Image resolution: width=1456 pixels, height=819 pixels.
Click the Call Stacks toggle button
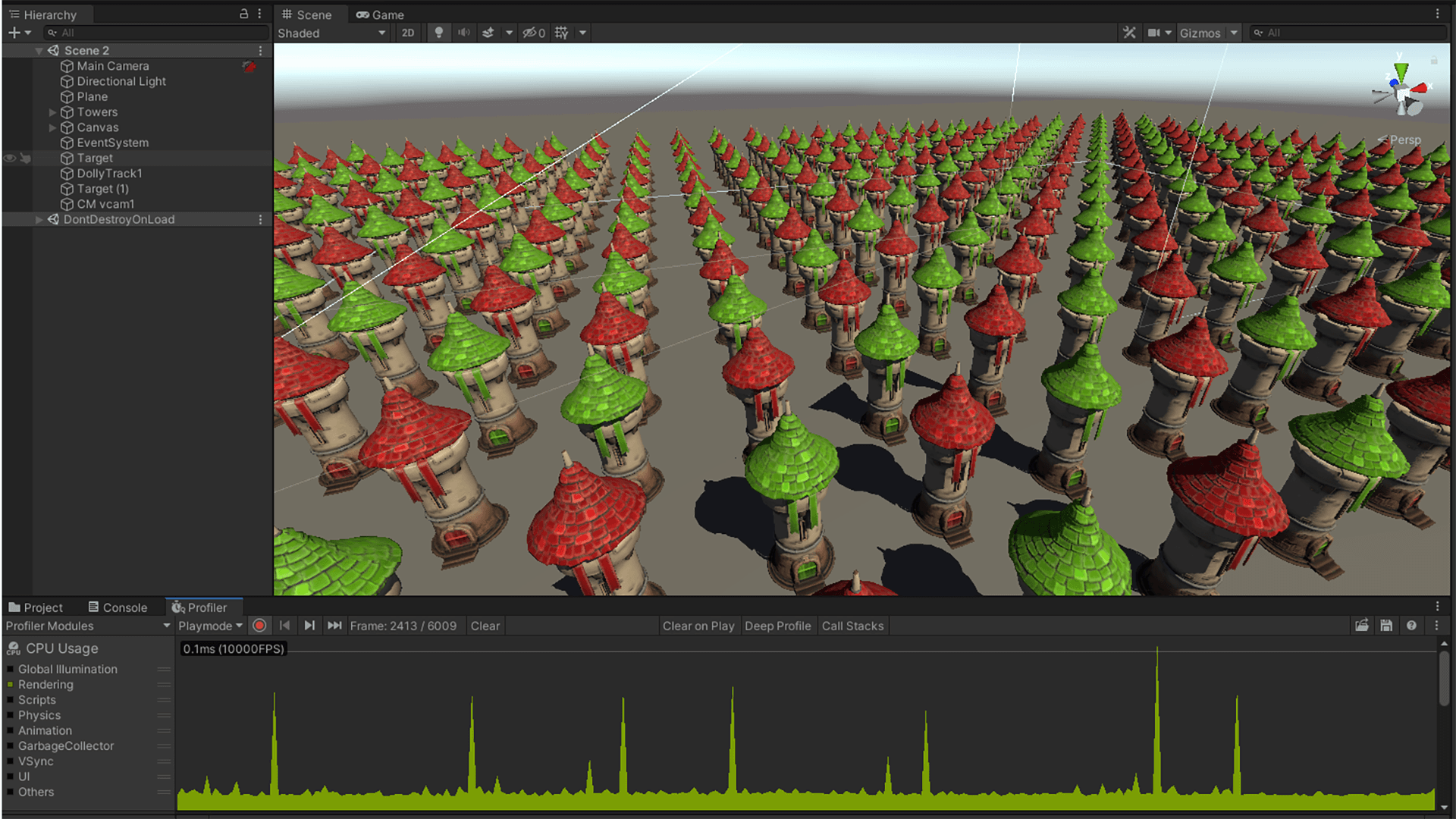852,626
